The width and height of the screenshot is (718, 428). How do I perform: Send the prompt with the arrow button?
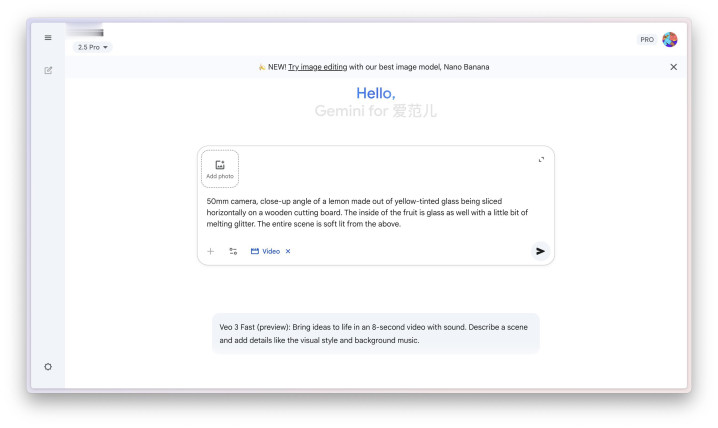tap(540, 251)
